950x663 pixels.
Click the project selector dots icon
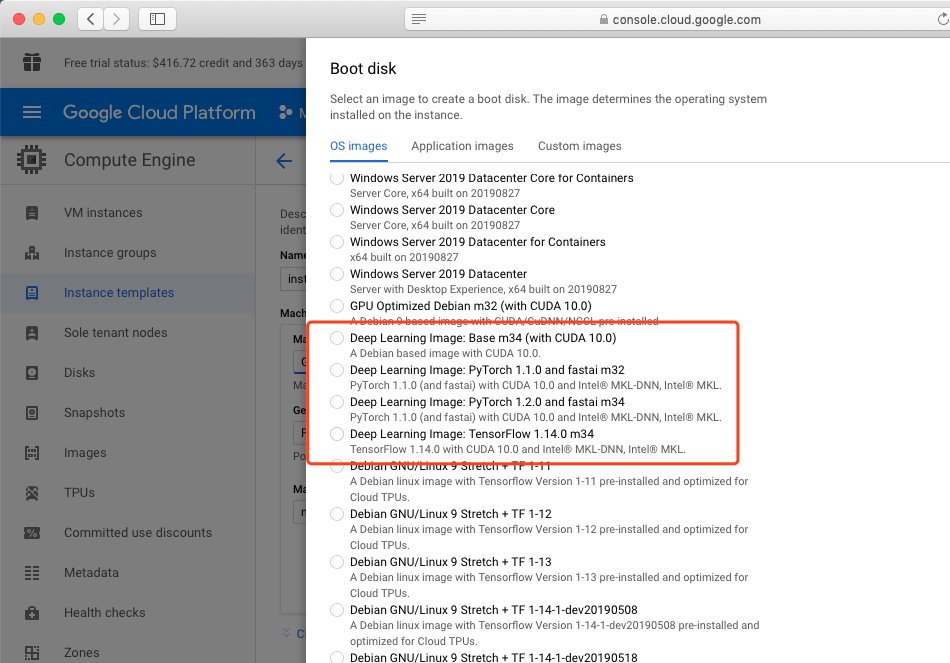point(285,112)
